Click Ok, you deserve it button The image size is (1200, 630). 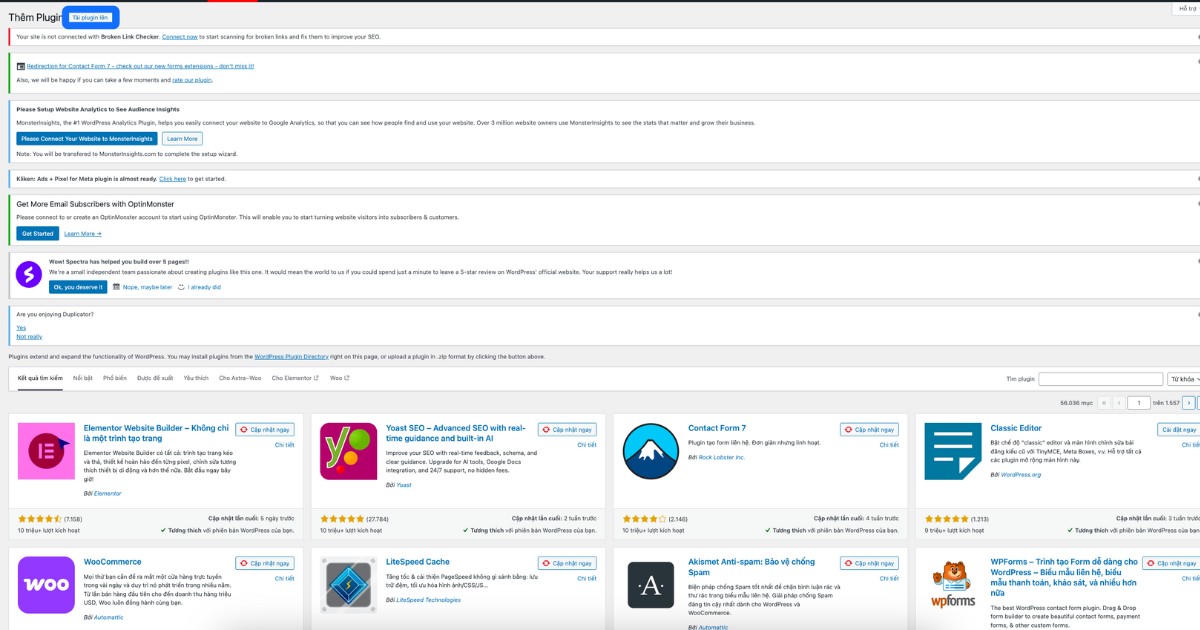77,287
